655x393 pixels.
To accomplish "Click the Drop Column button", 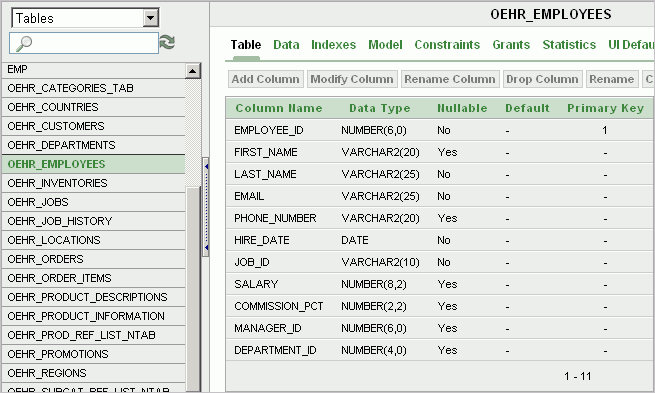I will 542,79.
